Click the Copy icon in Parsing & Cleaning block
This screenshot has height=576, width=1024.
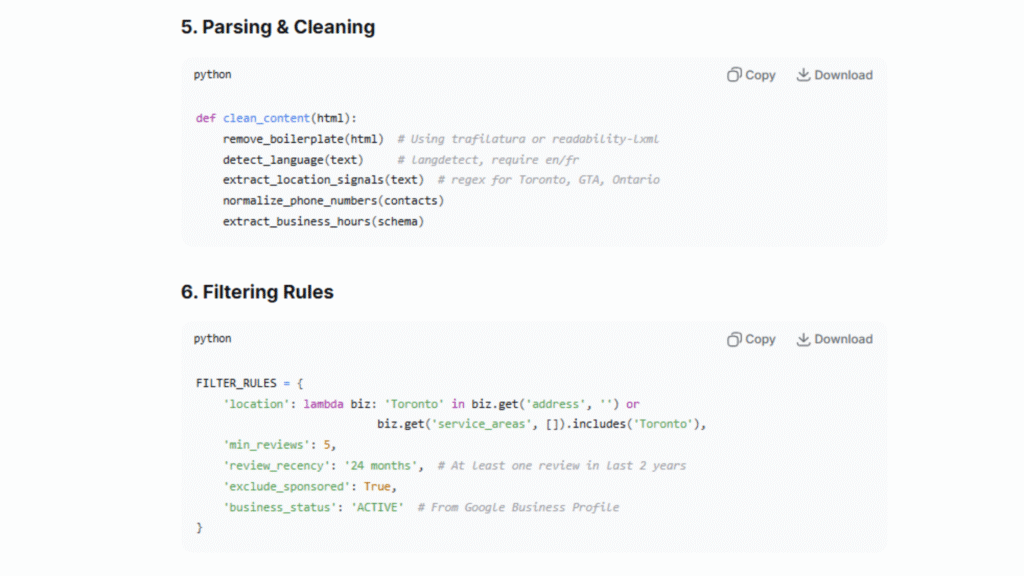734,75
